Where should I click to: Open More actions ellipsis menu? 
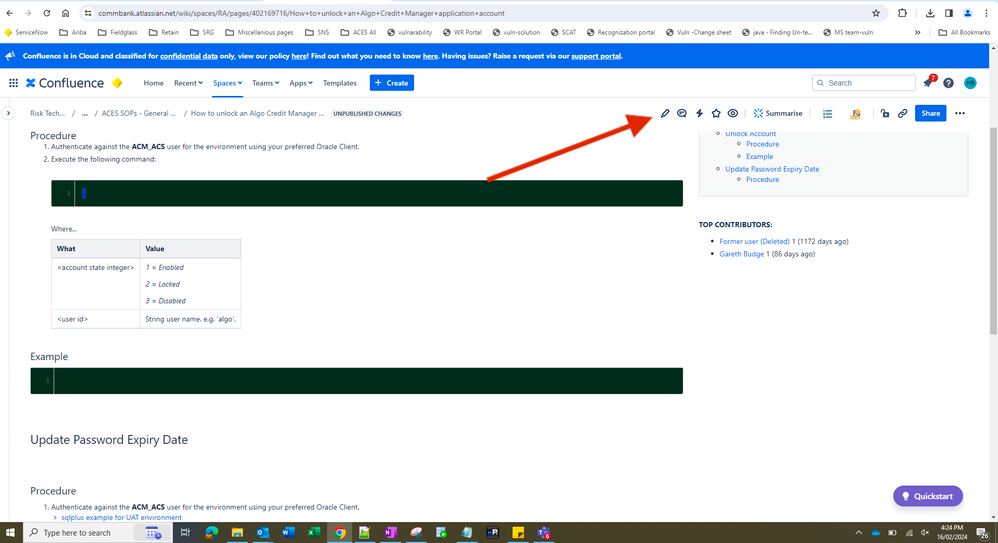(960, 113)
